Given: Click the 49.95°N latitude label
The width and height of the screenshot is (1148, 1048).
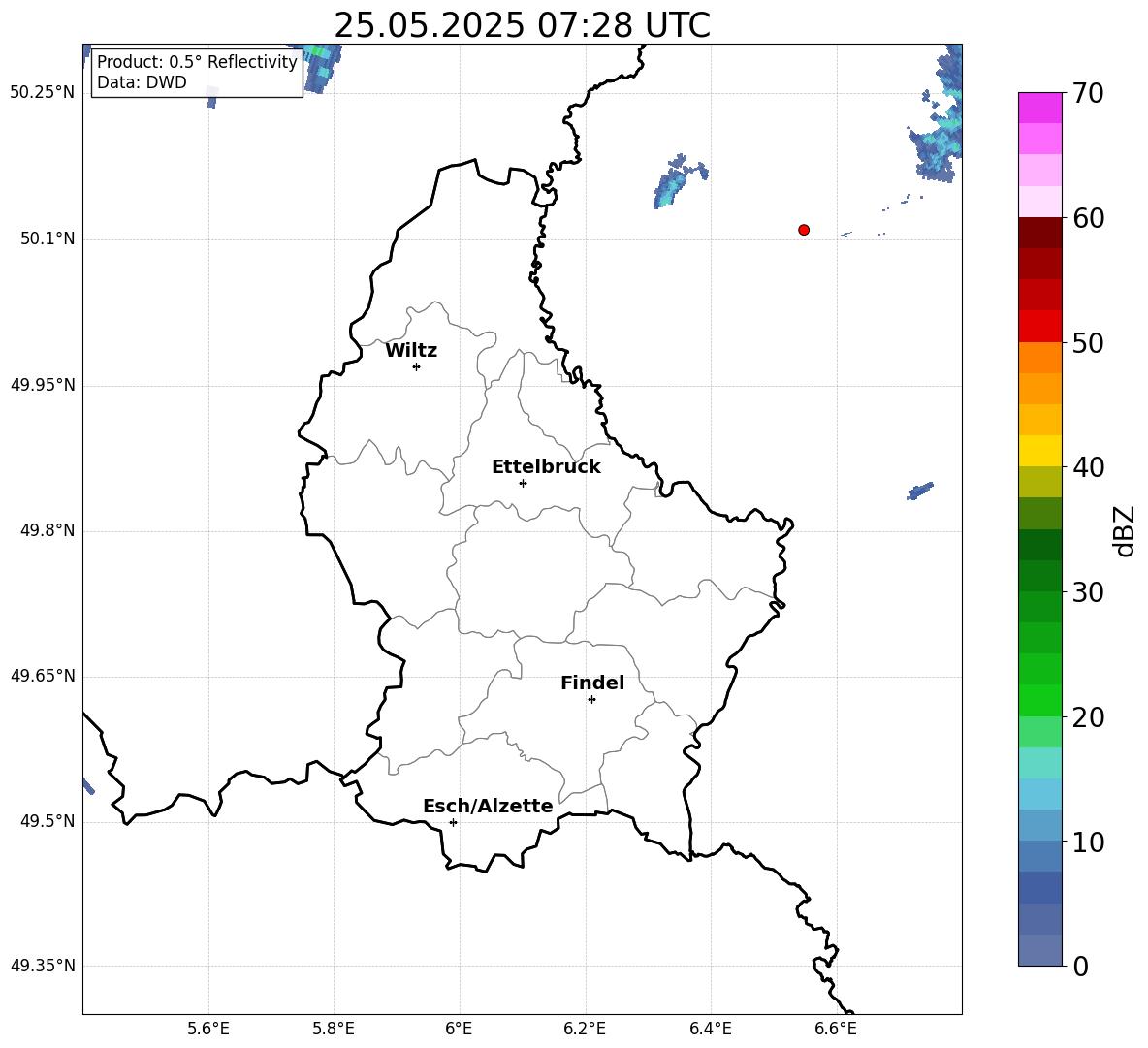Looking at the screenshot, I should [x=43, y=385].
